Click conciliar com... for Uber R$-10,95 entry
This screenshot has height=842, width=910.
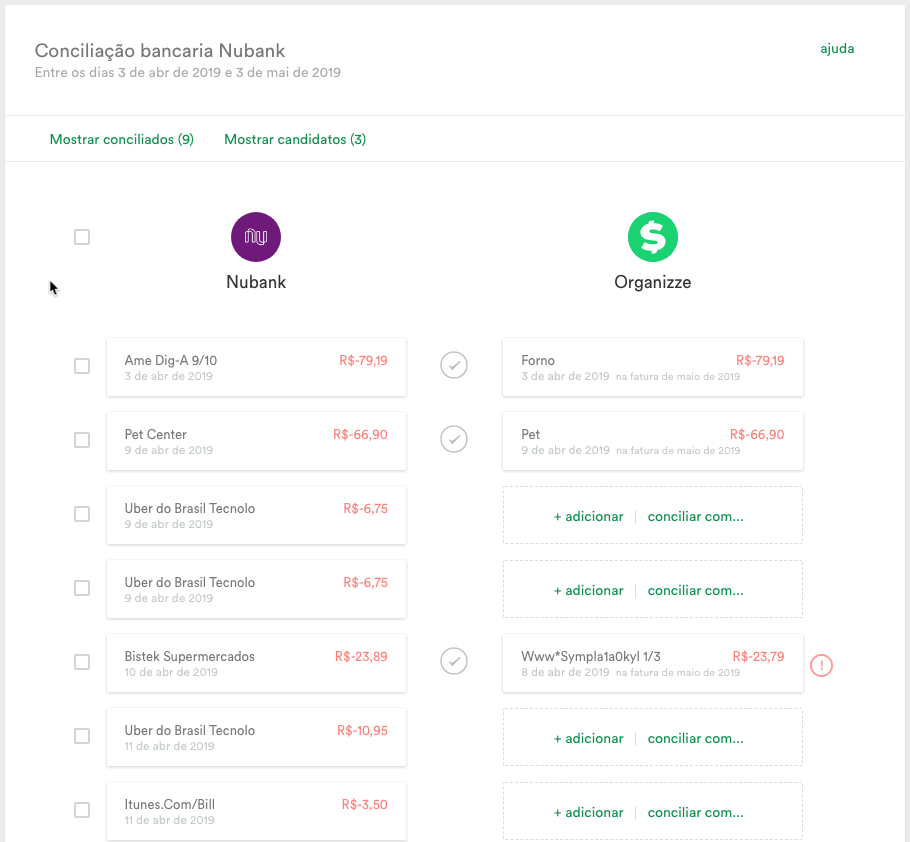[x=695, y=739]
